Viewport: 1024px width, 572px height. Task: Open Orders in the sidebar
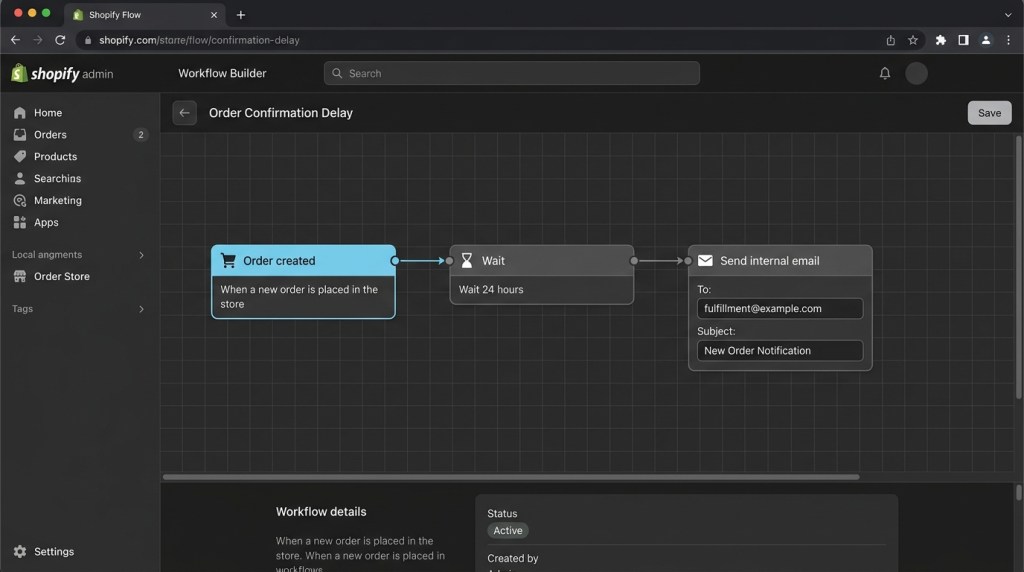[50, 135]
